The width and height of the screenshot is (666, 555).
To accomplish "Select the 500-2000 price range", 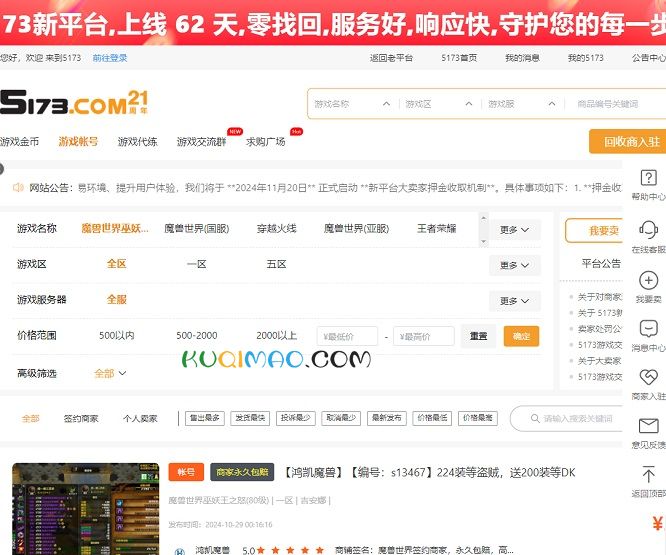I will pos(197,335).
